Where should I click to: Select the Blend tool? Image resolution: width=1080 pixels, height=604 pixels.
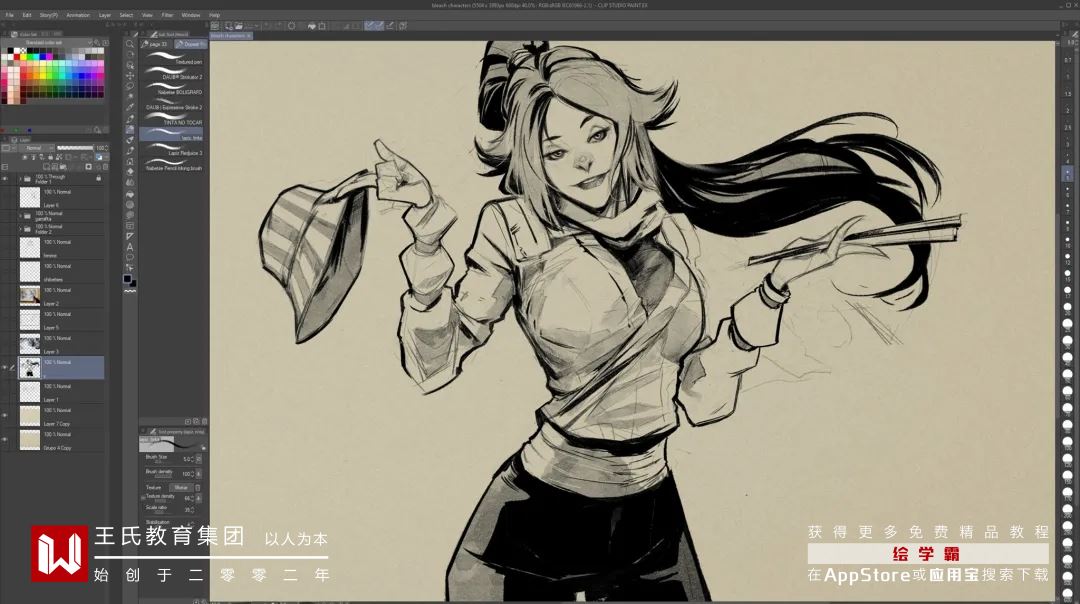[x=129, y=182]
